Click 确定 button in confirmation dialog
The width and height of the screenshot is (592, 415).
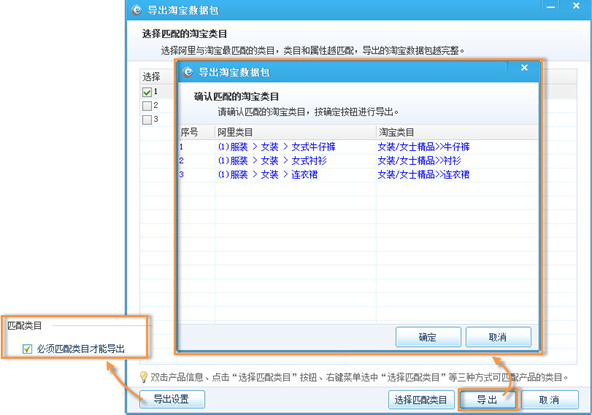point(428,337)
